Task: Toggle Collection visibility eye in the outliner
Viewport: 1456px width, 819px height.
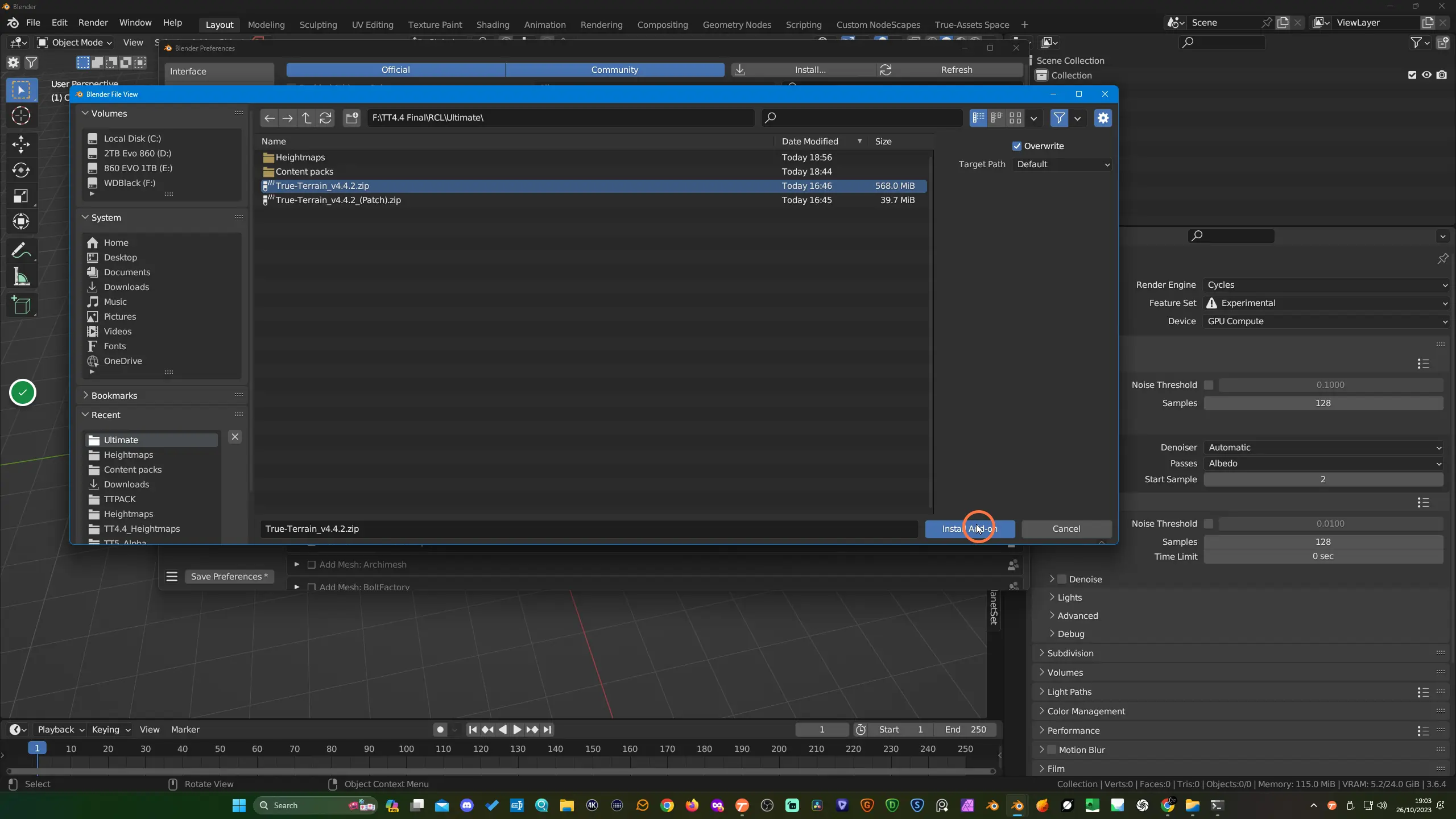Action: click(x=1426, y=75)
